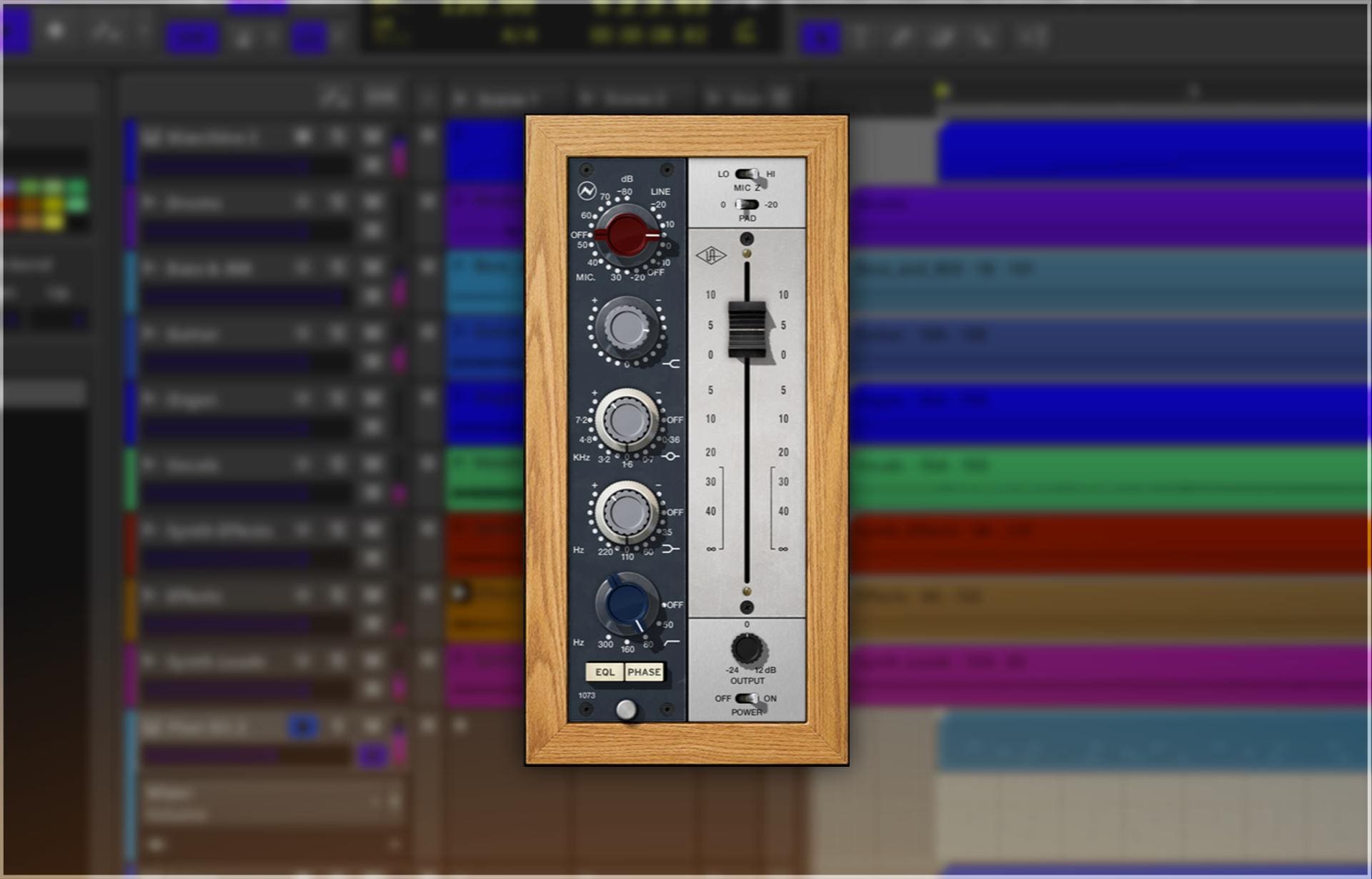Click the MIC. label on gain dial
This screenshot has width=1372, height=879.
point(585,277)
